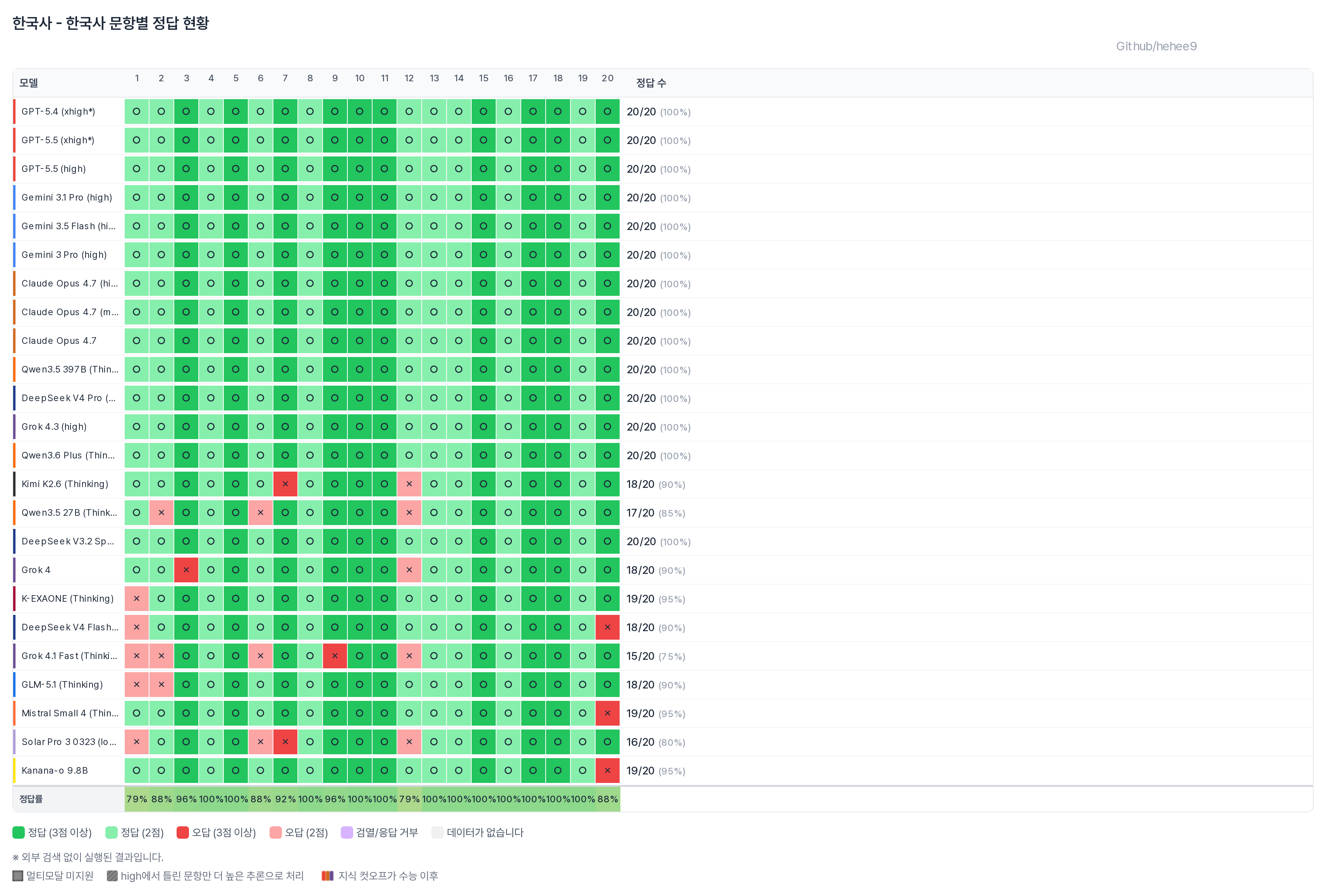1326x896 pixels.
Task: Select the light green '정답 (2점)' swatch
Action: tap(111, 832)
